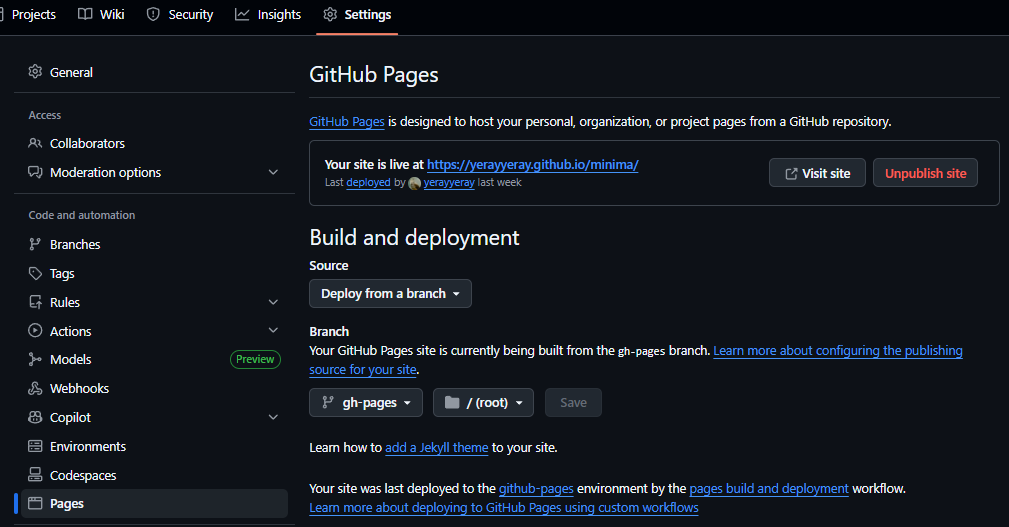This screenshot has width=1009, height=527.
Task: Open Collaborators settings page
Action: 154,143
